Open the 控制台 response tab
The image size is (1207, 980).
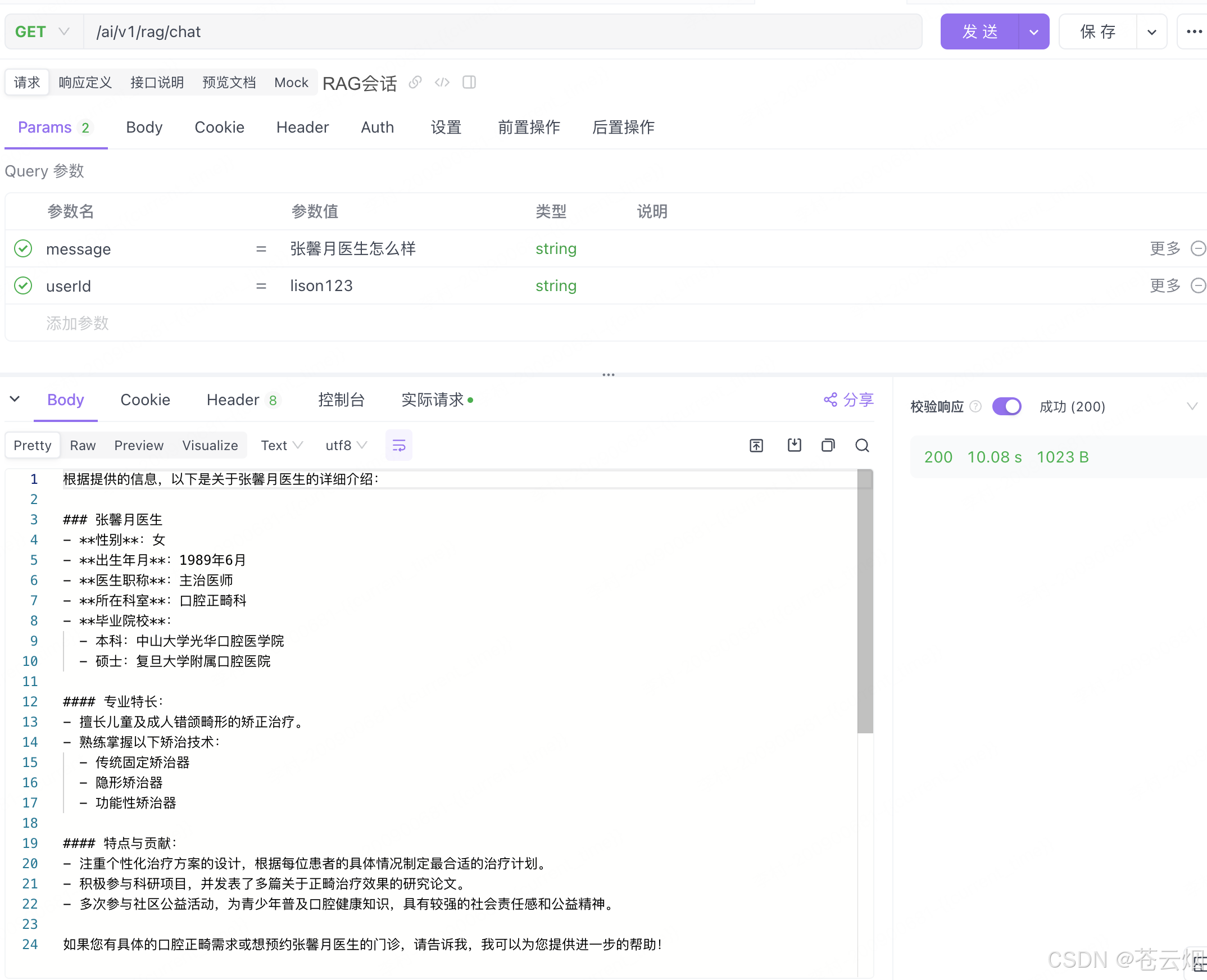point(341,400)
